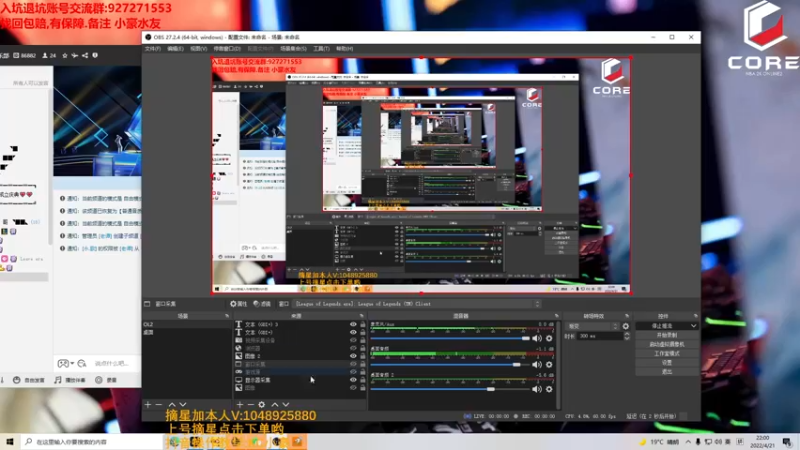Open 桌面音频 2 audio settings gear
Image resolution: width=800 pixels, height=450 pixels.
tap(549, 389)
